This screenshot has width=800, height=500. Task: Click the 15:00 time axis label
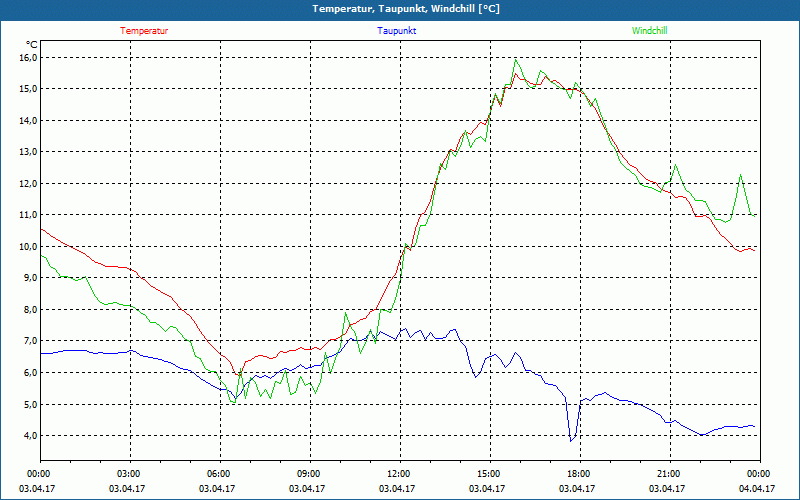coord(490,474)
